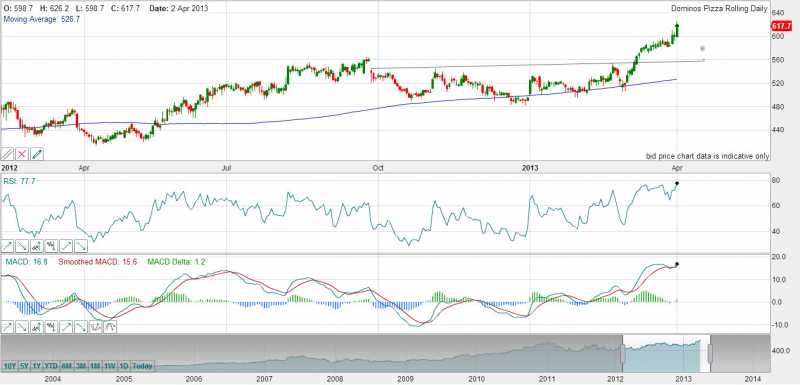Click the third icon in RSI toolbar
This screenshot has height=385, width=800.
[x=37, y=246]
